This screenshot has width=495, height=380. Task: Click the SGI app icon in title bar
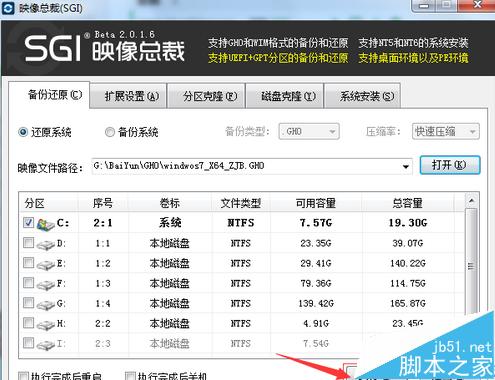coord(8,8)
